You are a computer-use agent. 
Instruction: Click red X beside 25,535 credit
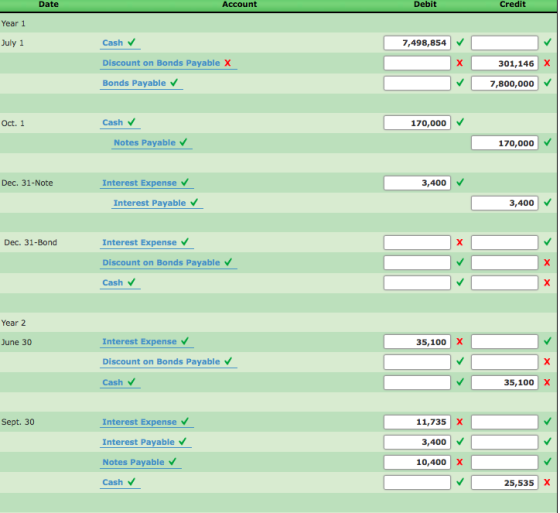tap(547, 483)
